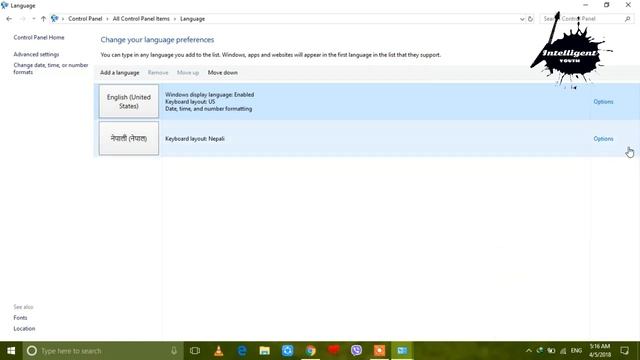Viewport: 640px width, 360px height.
Task: Open Task View
Action: pos(195,351)
